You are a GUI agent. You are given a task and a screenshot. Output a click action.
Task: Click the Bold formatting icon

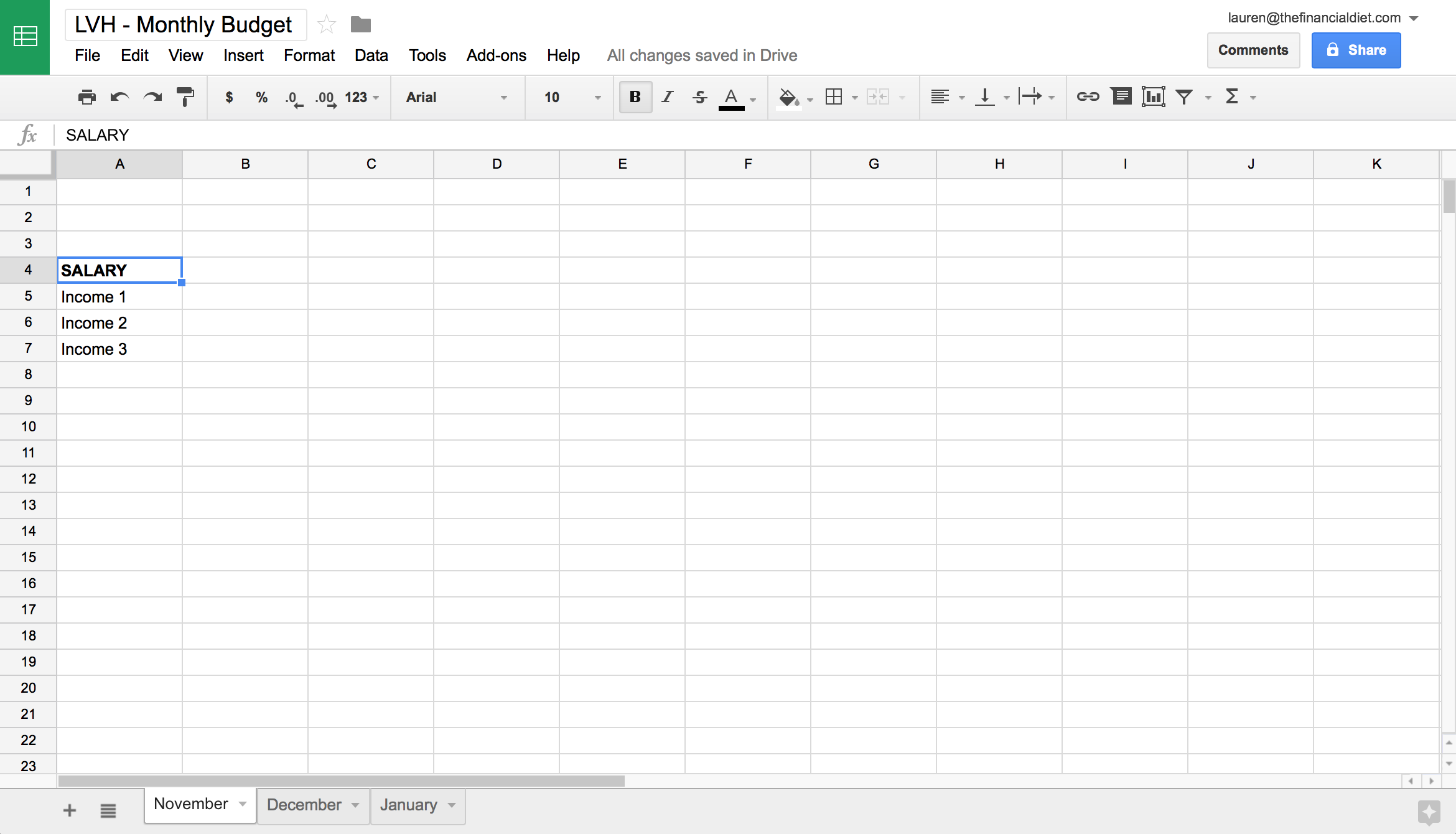click(636, 97)
